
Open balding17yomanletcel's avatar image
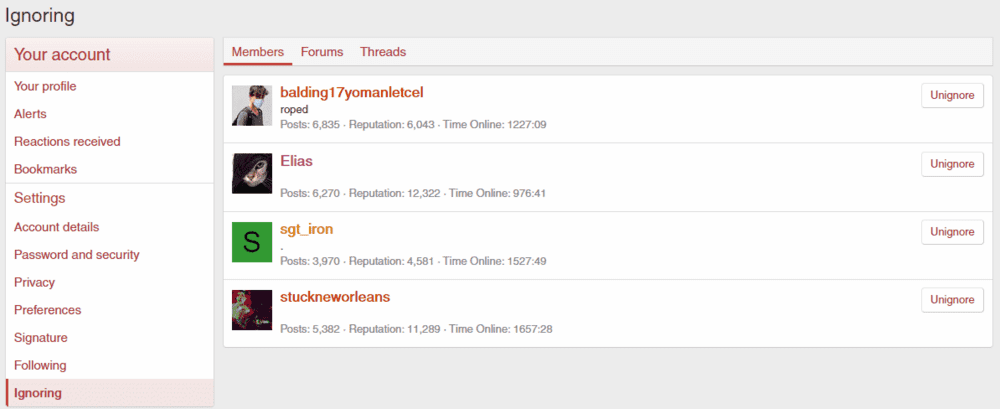pos(252,105)
